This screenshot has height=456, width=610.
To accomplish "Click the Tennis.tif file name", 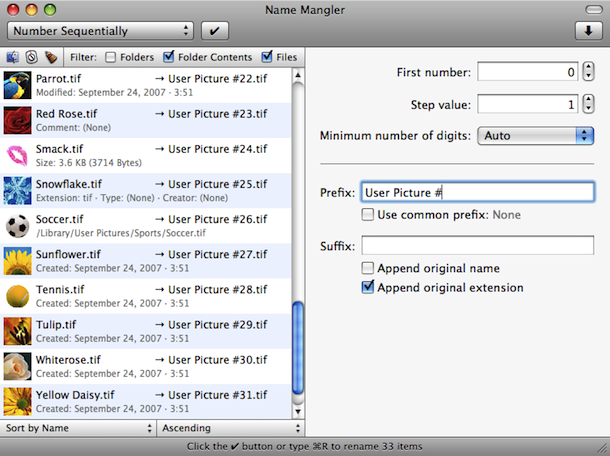I will tap(60, 289).
